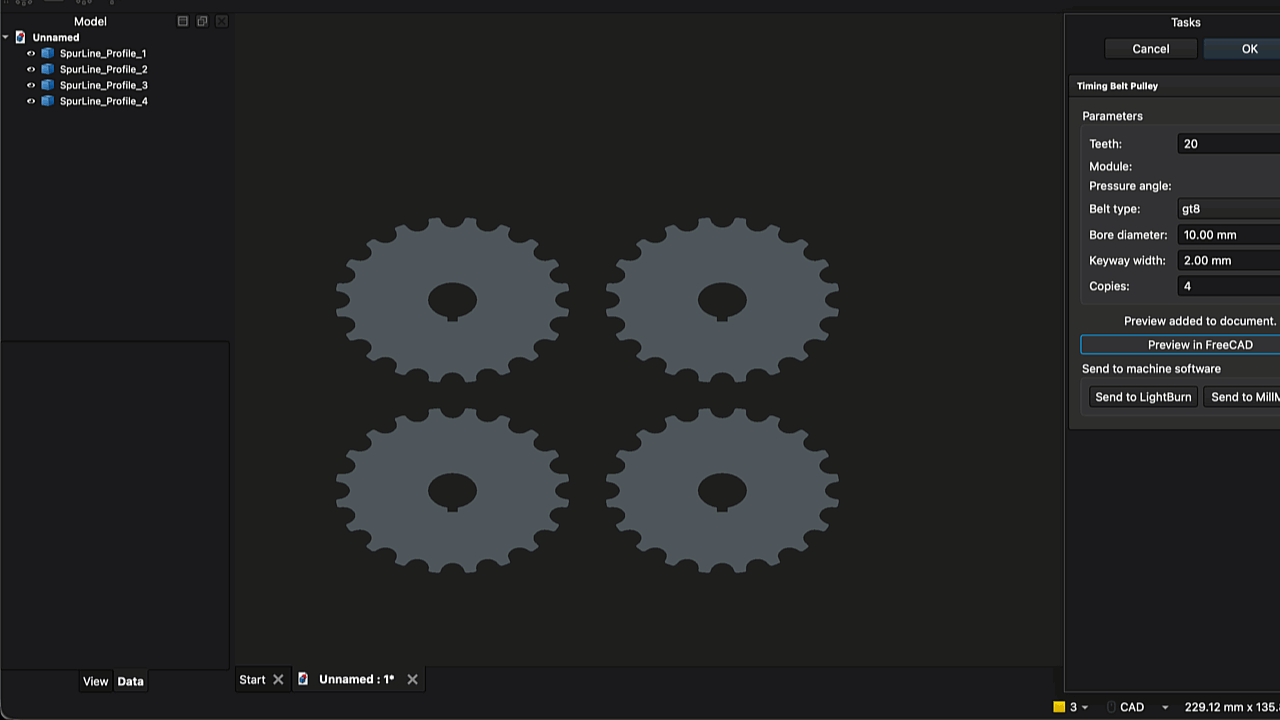Click the Bore diameter input field
Image resolution: width=1280 pixels, height=720 pixels.
(1229, 235)
